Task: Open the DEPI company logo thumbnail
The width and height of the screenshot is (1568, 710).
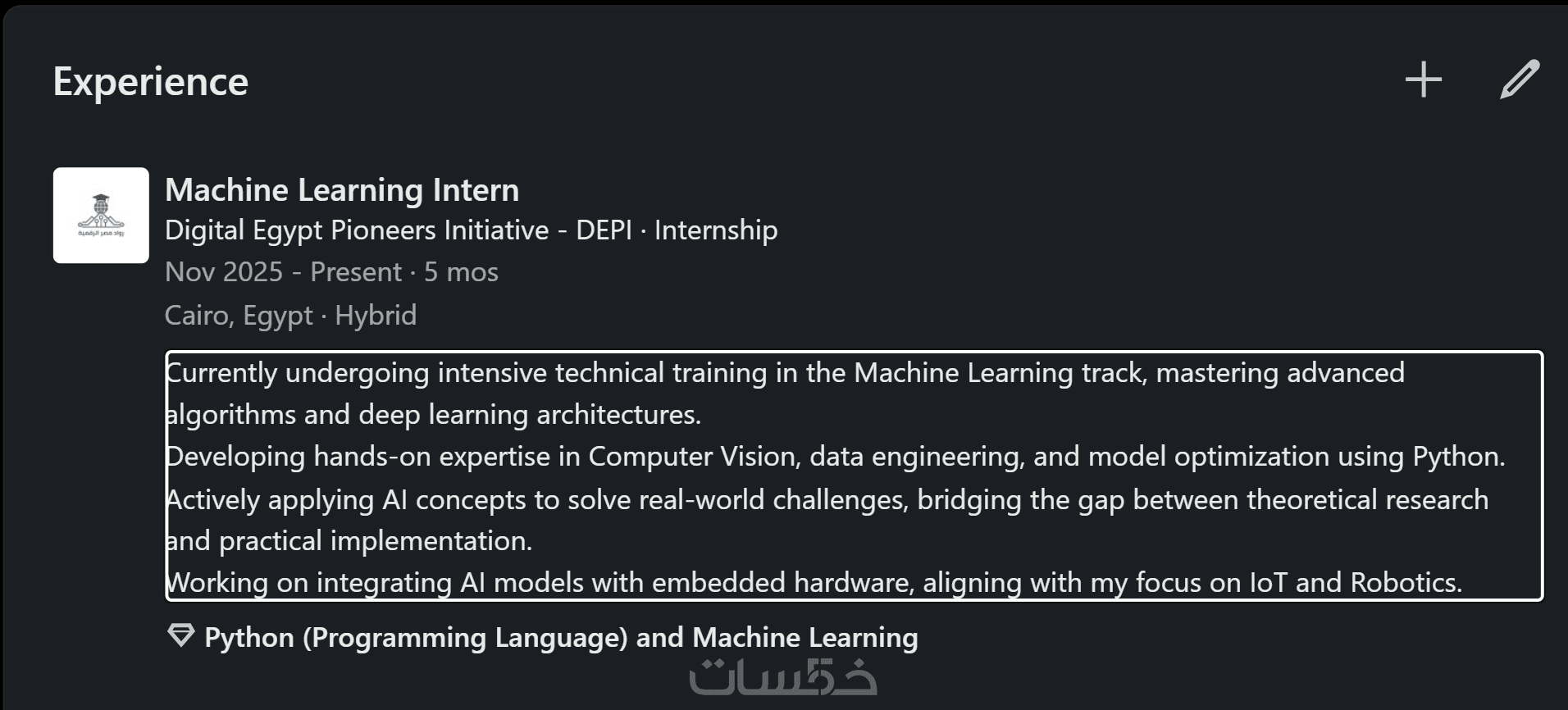Action: click(101, 216)
